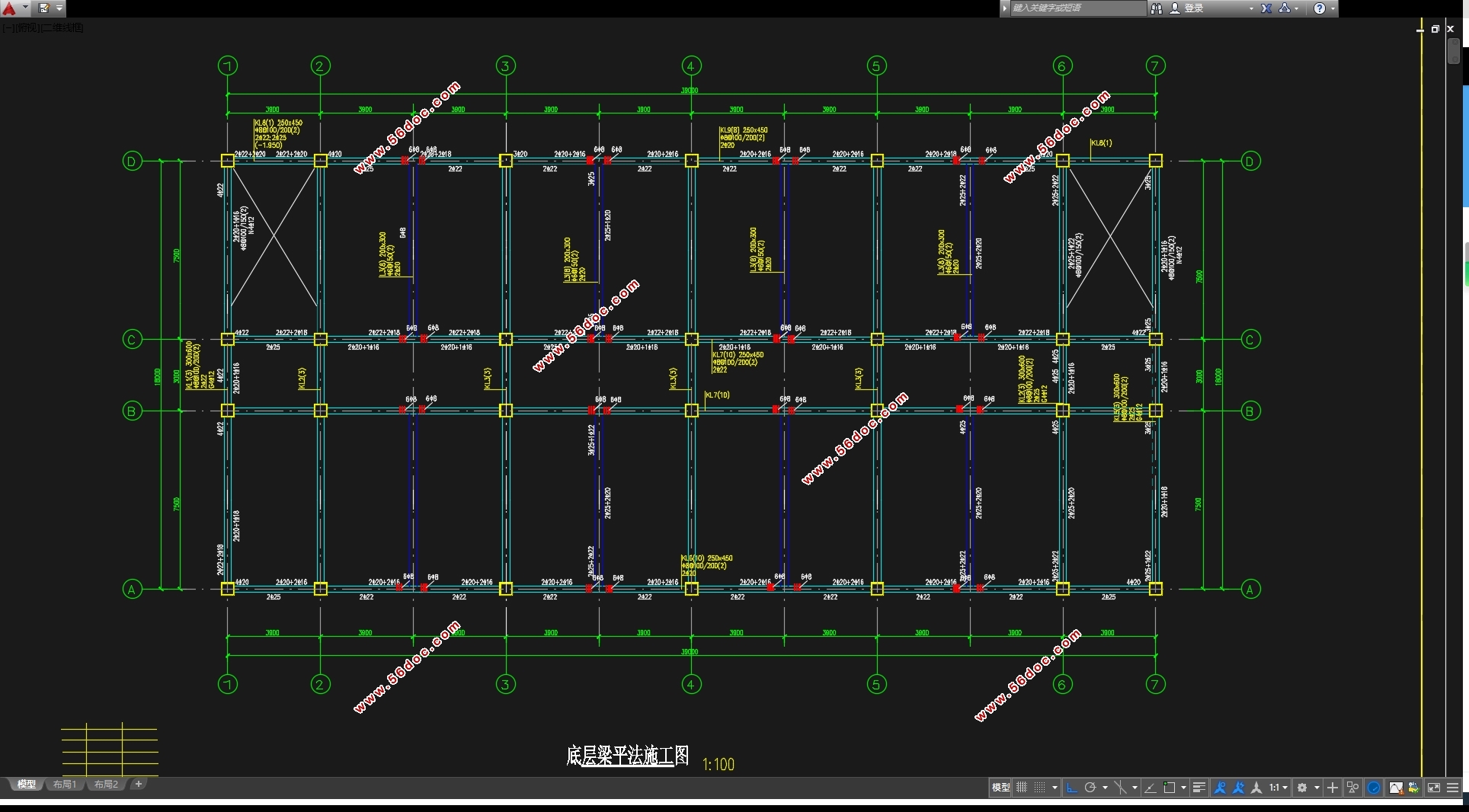The width and height of the screenshot is (1469, 812).
Task: Click the vertical scrollbar thumb
Action: [1454, 51]
